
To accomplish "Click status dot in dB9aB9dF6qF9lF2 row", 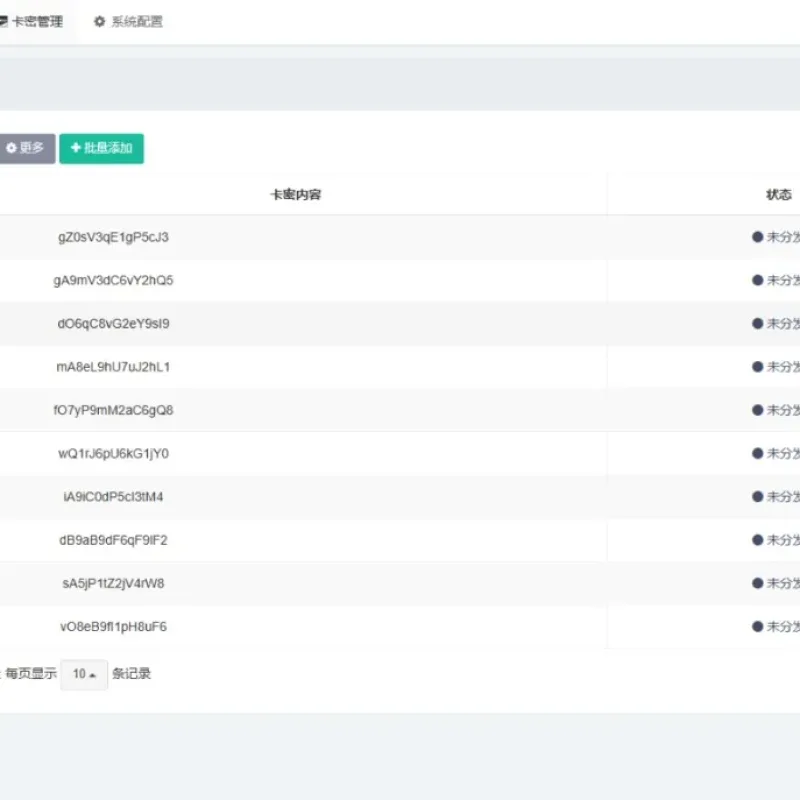I will [758, 540].
